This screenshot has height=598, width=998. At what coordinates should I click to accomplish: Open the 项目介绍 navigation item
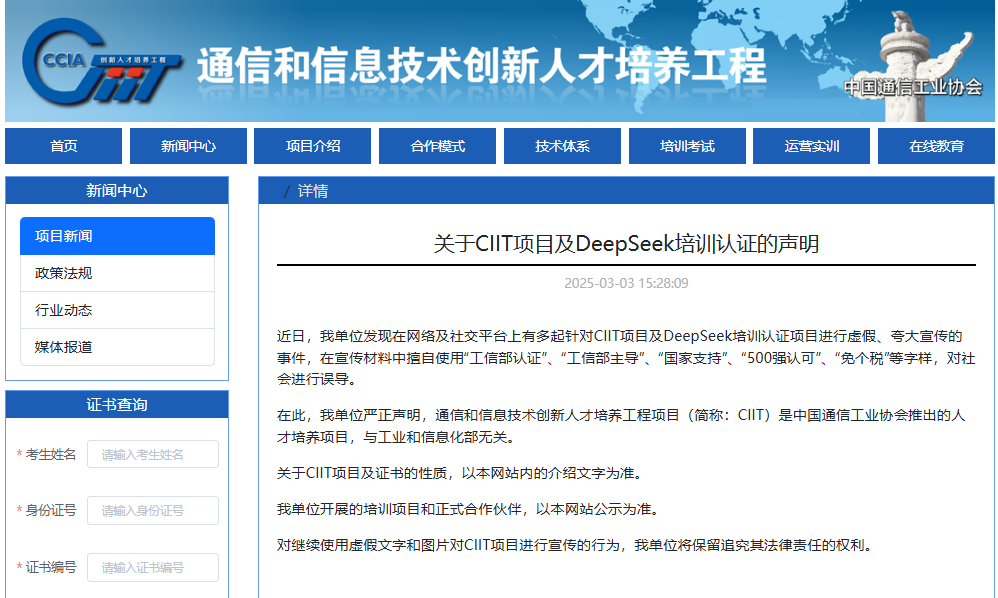[x=313, y=146]
